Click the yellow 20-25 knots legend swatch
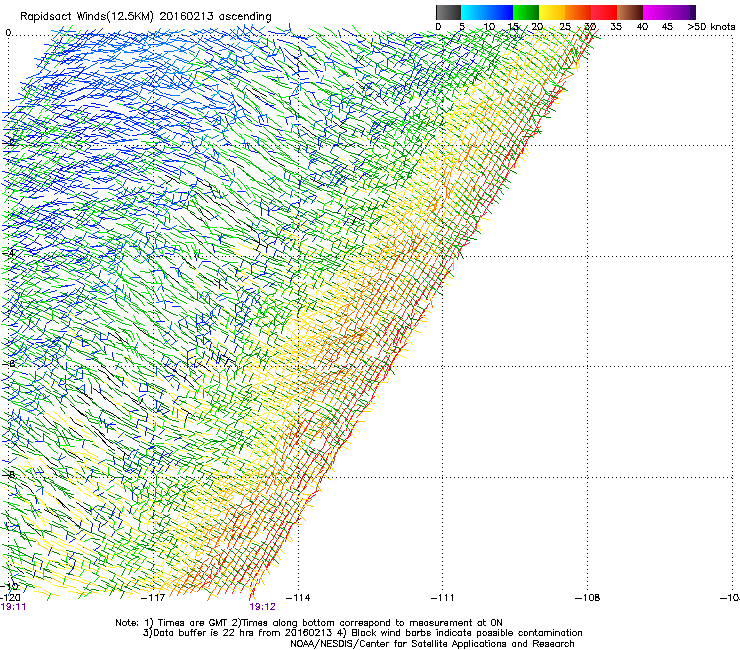 pos(552,12)
